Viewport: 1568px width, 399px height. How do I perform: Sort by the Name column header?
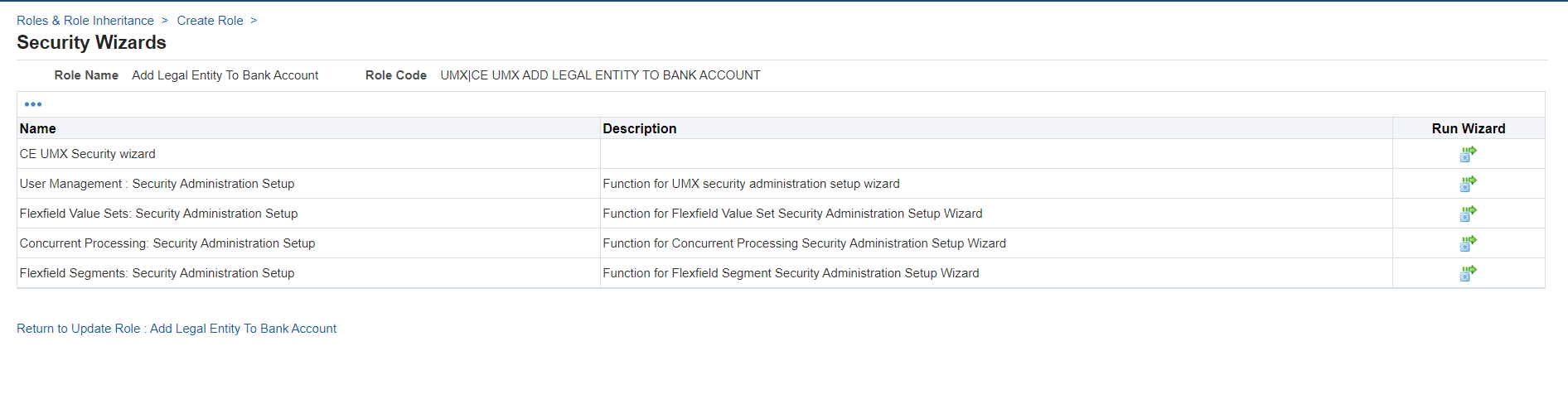[x=38, y=128]
